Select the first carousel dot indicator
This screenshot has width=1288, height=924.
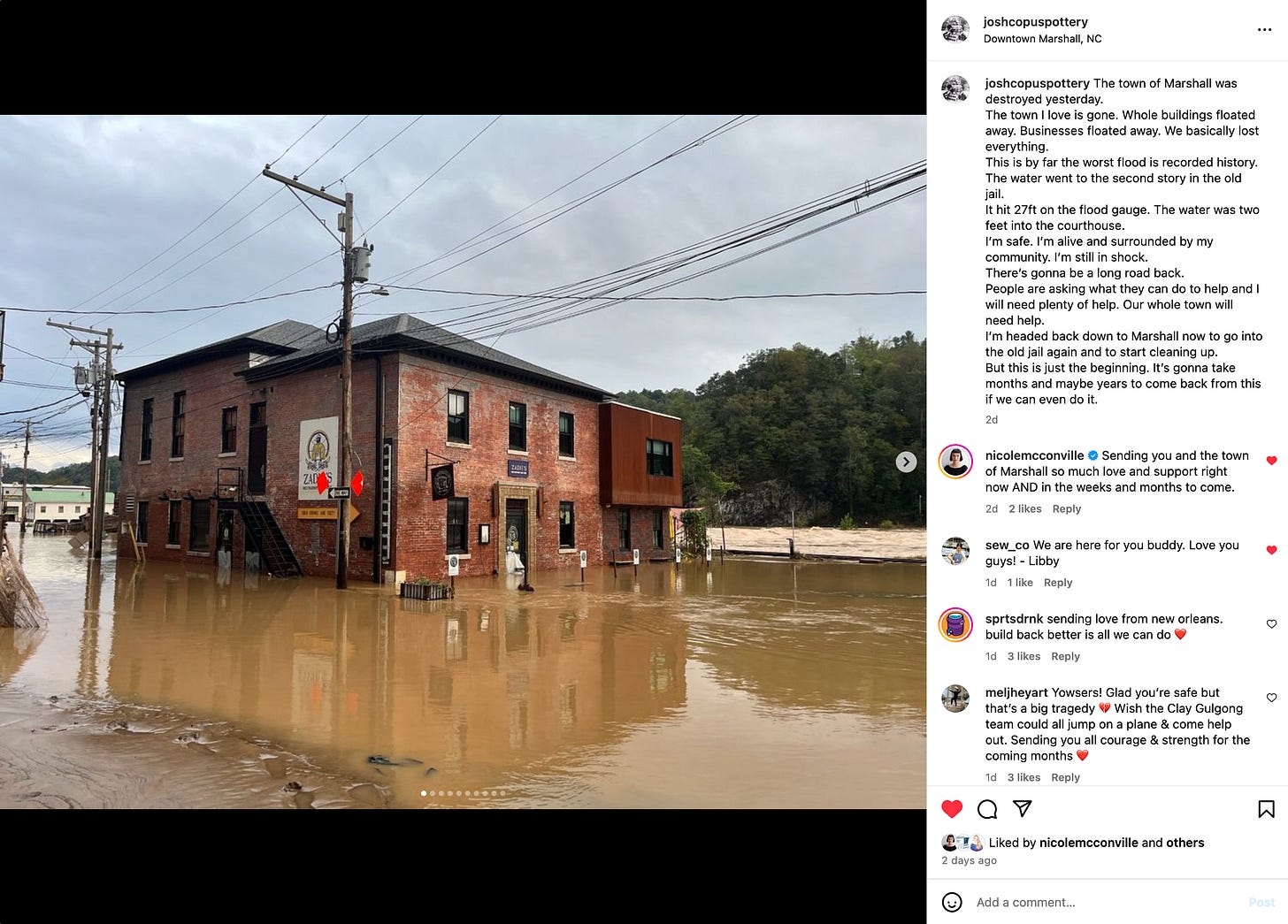424,793
